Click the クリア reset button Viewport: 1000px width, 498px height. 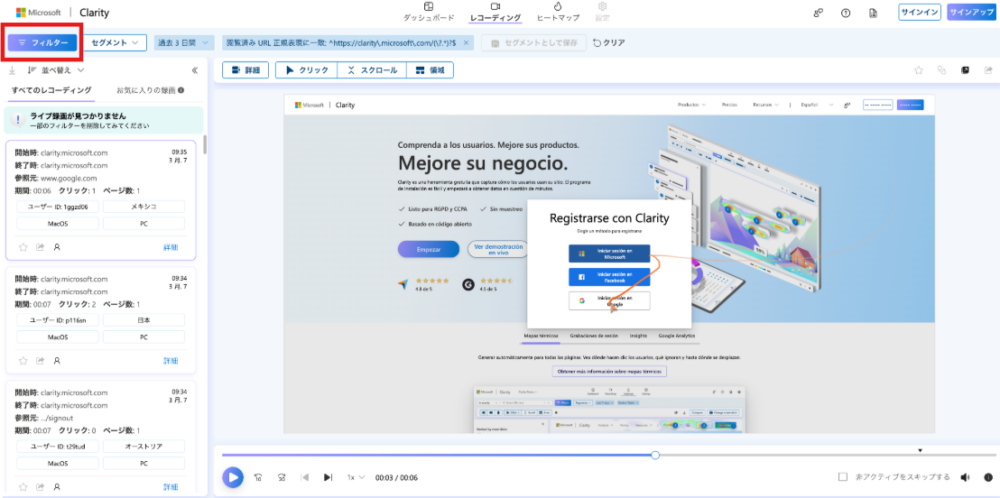(x=609, y=43)
